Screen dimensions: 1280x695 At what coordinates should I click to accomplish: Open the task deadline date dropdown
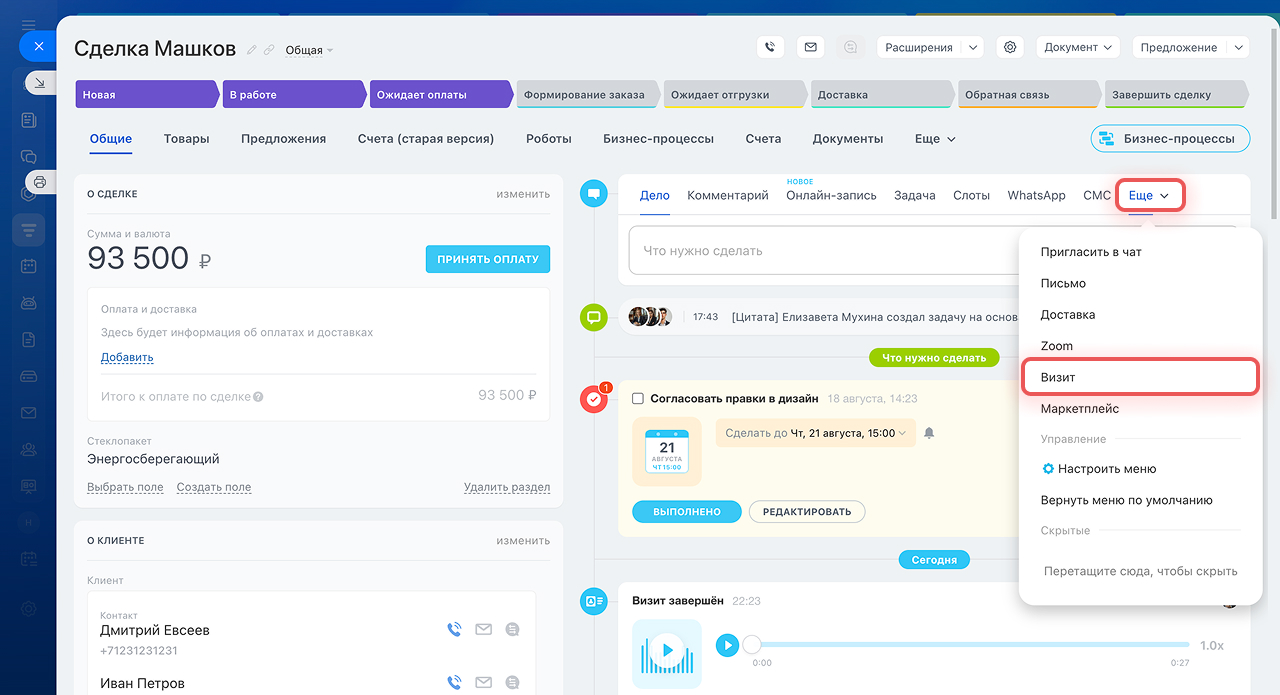coord(815,433)
